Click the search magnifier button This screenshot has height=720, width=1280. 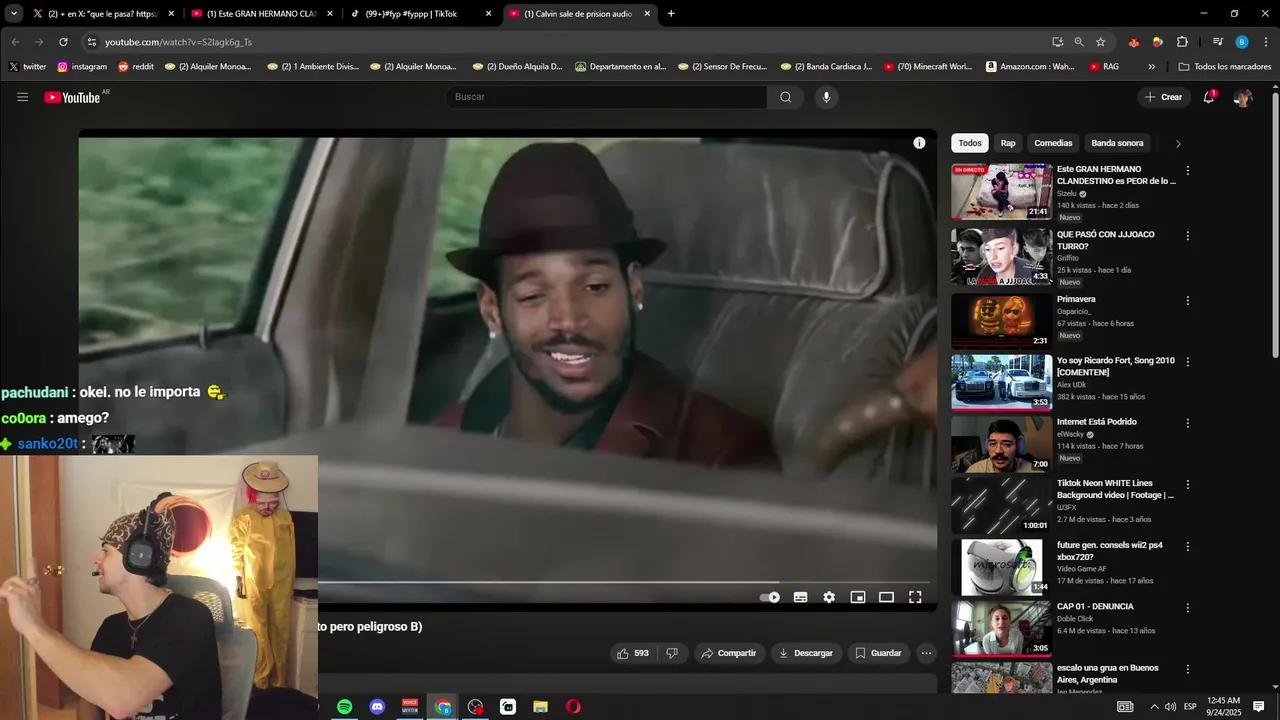(x=785, y=97)
